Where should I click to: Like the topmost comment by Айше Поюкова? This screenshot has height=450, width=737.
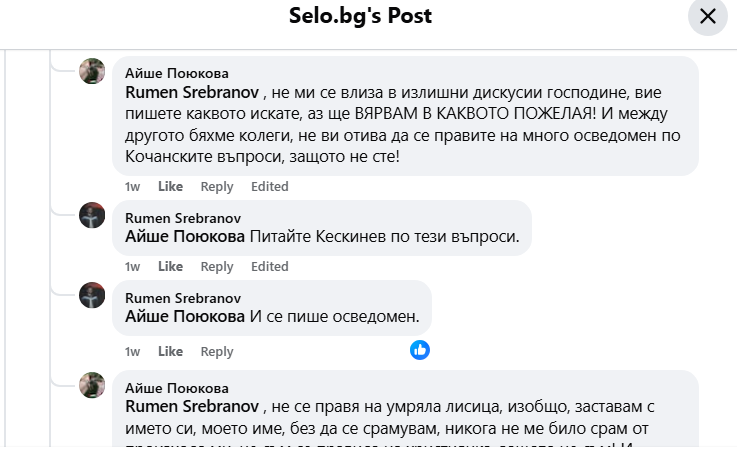pos(171,187)
